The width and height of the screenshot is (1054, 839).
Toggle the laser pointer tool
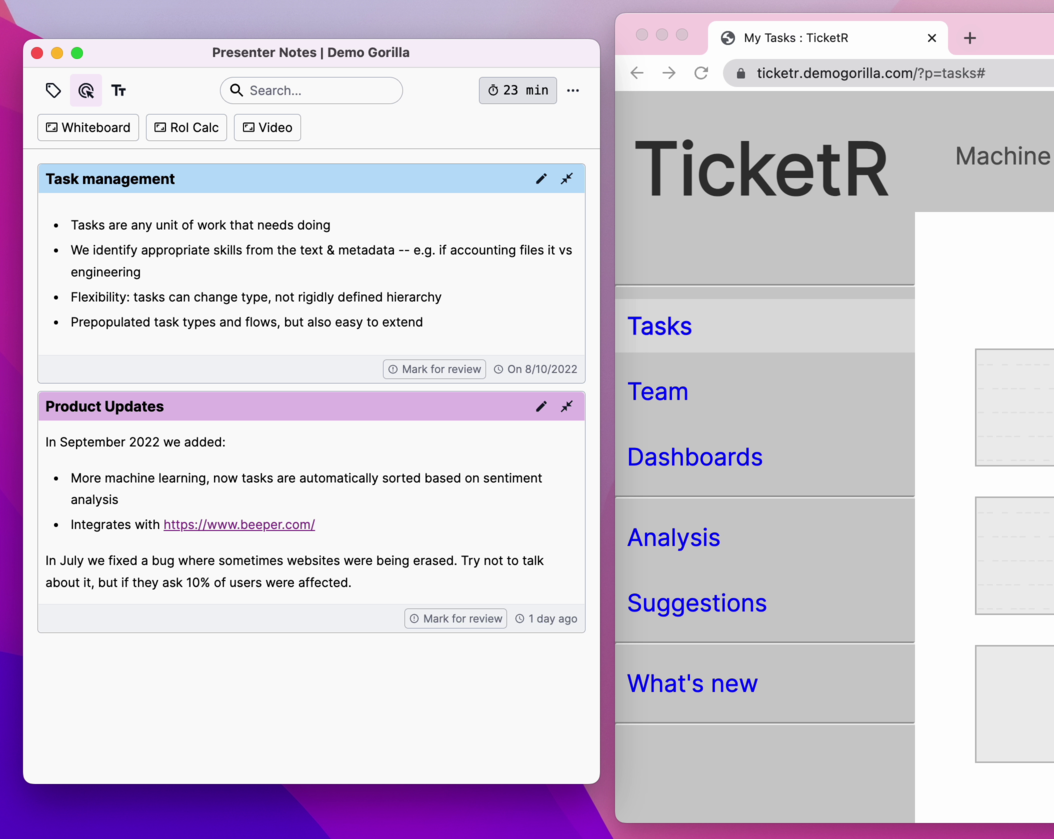86,90
